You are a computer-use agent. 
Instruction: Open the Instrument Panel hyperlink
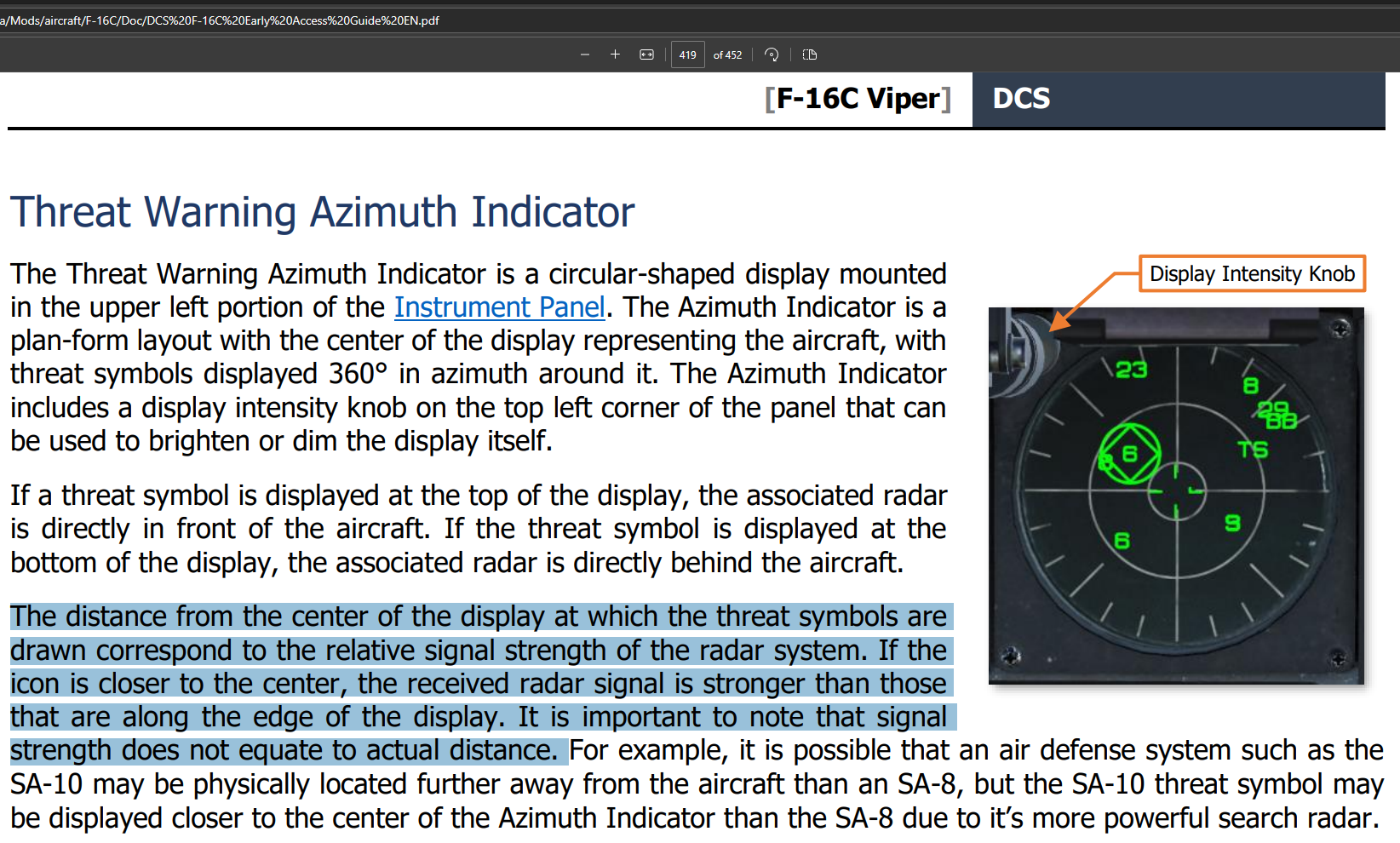499,307
